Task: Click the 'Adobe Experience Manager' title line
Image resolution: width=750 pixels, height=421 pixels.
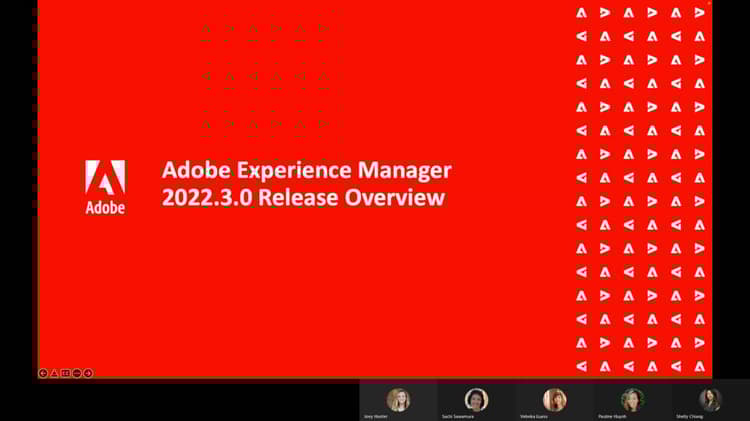Action: click(307, 170)
